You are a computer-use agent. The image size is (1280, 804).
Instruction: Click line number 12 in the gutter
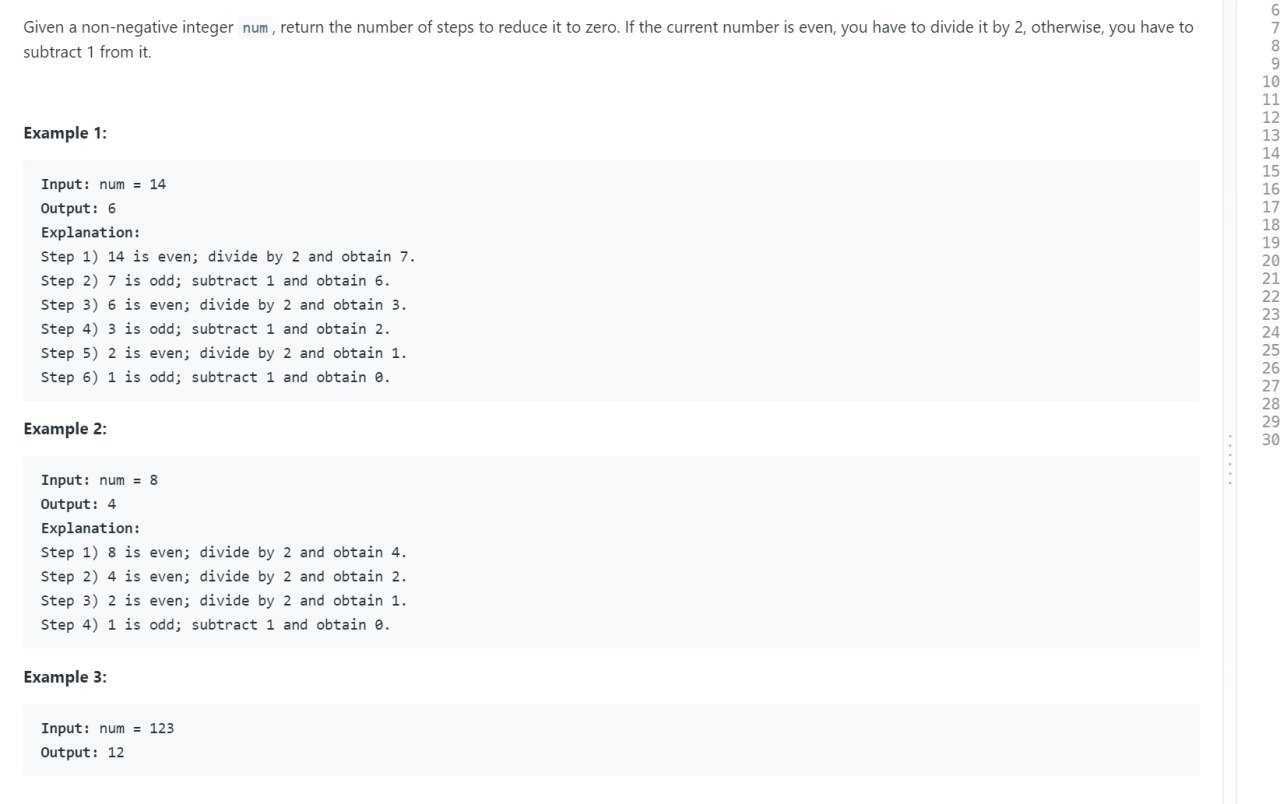click(x=1271, y=117)
